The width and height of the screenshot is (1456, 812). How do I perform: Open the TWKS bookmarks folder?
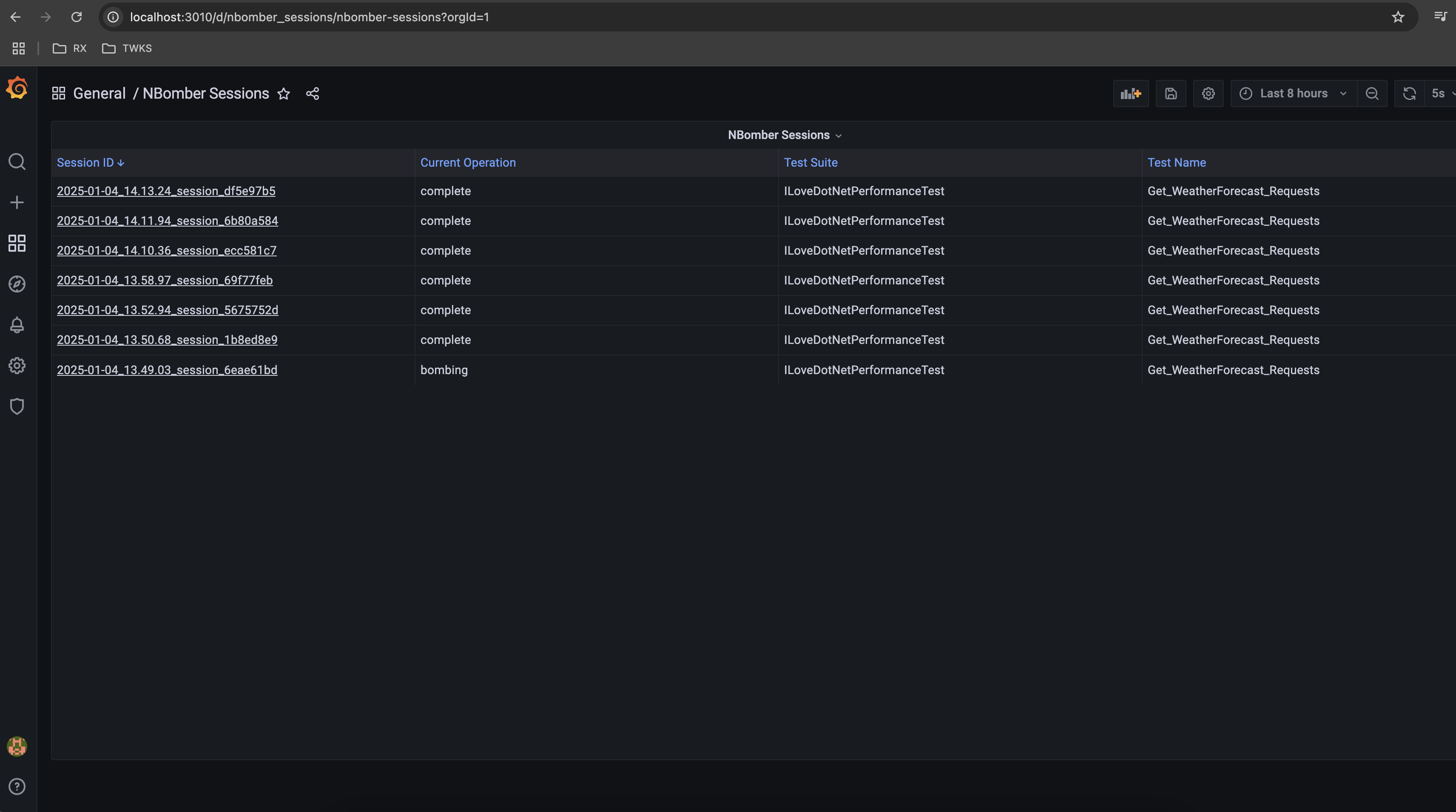tap(127, 48)
